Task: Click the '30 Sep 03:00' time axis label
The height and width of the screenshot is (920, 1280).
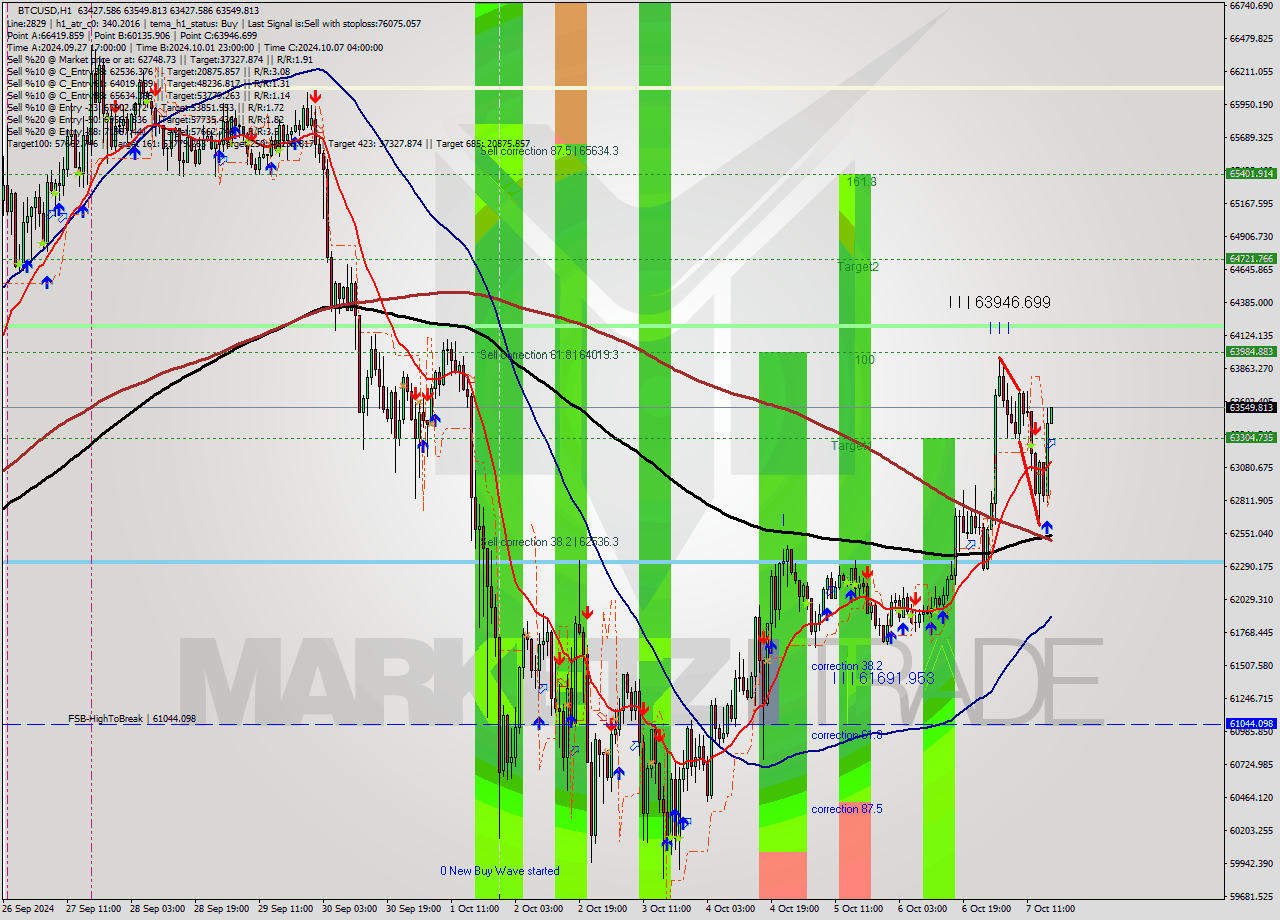Action: tap(350, 909)
